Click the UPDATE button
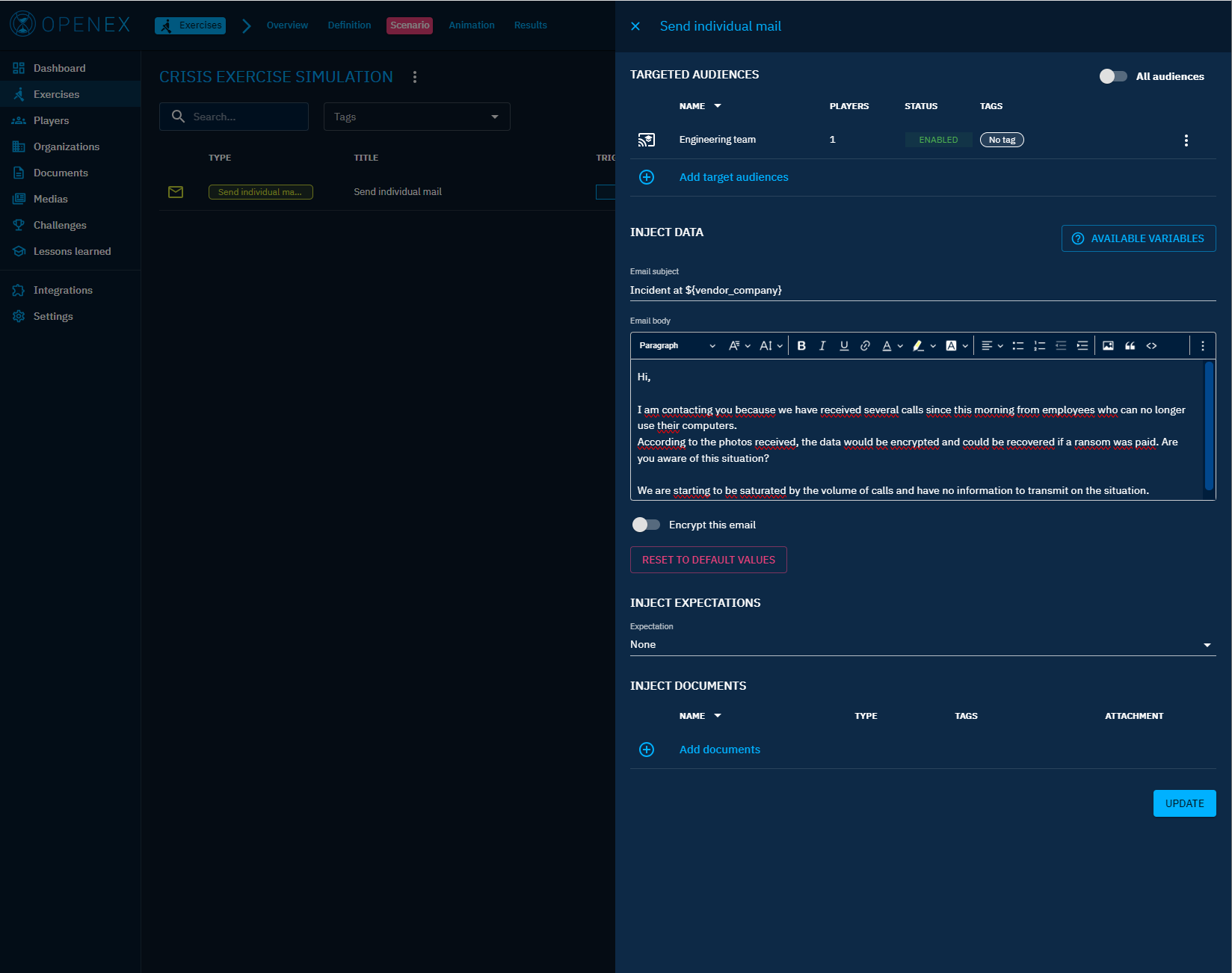Screen dimensions: 1232x973 coord(1184,803)
